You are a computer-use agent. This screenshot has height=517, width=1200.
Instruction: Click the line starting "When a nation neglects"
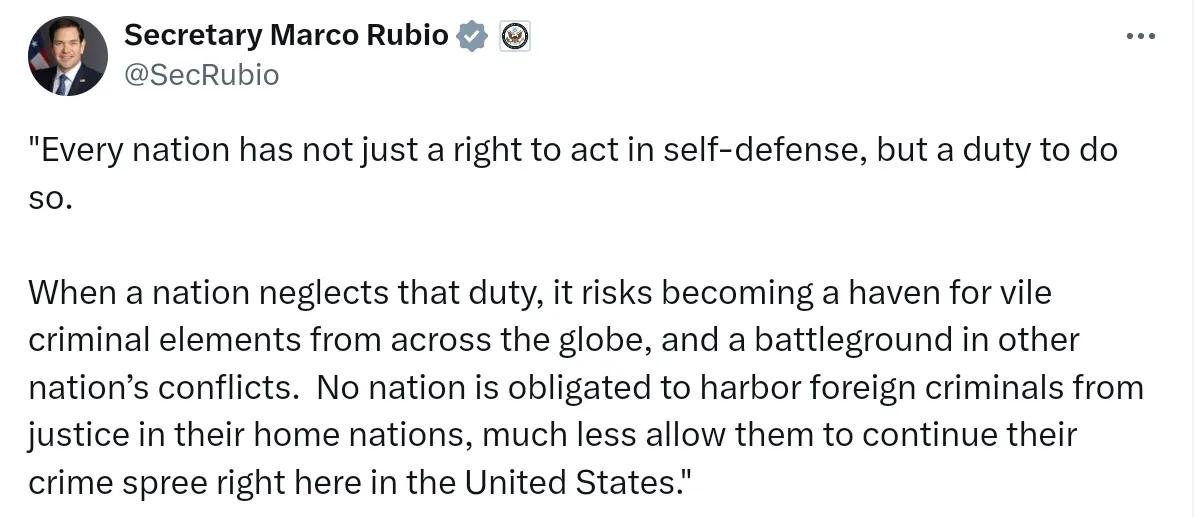click(540, 293)
